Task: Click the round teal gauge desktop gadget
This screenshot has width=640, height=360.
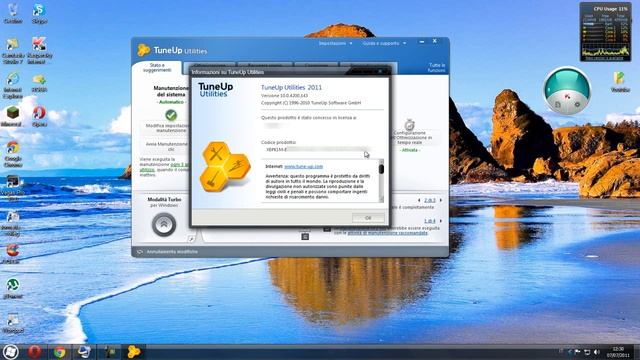Action: [567, 91]
